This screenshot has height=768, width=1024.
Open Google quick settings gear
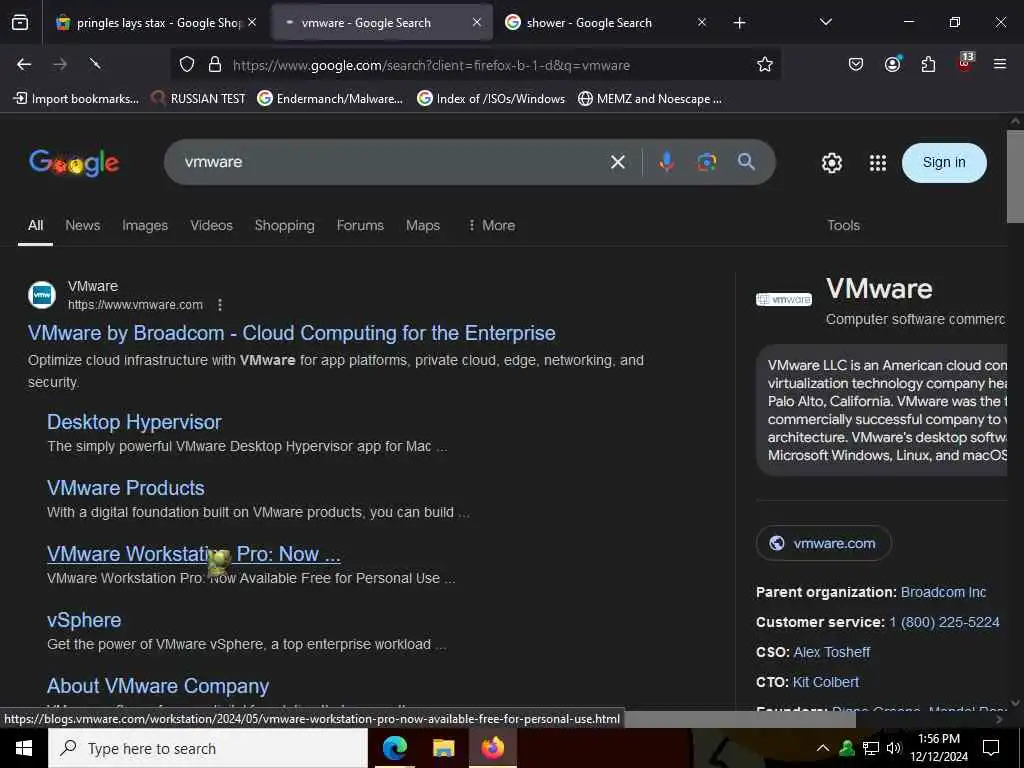point(831,163)
